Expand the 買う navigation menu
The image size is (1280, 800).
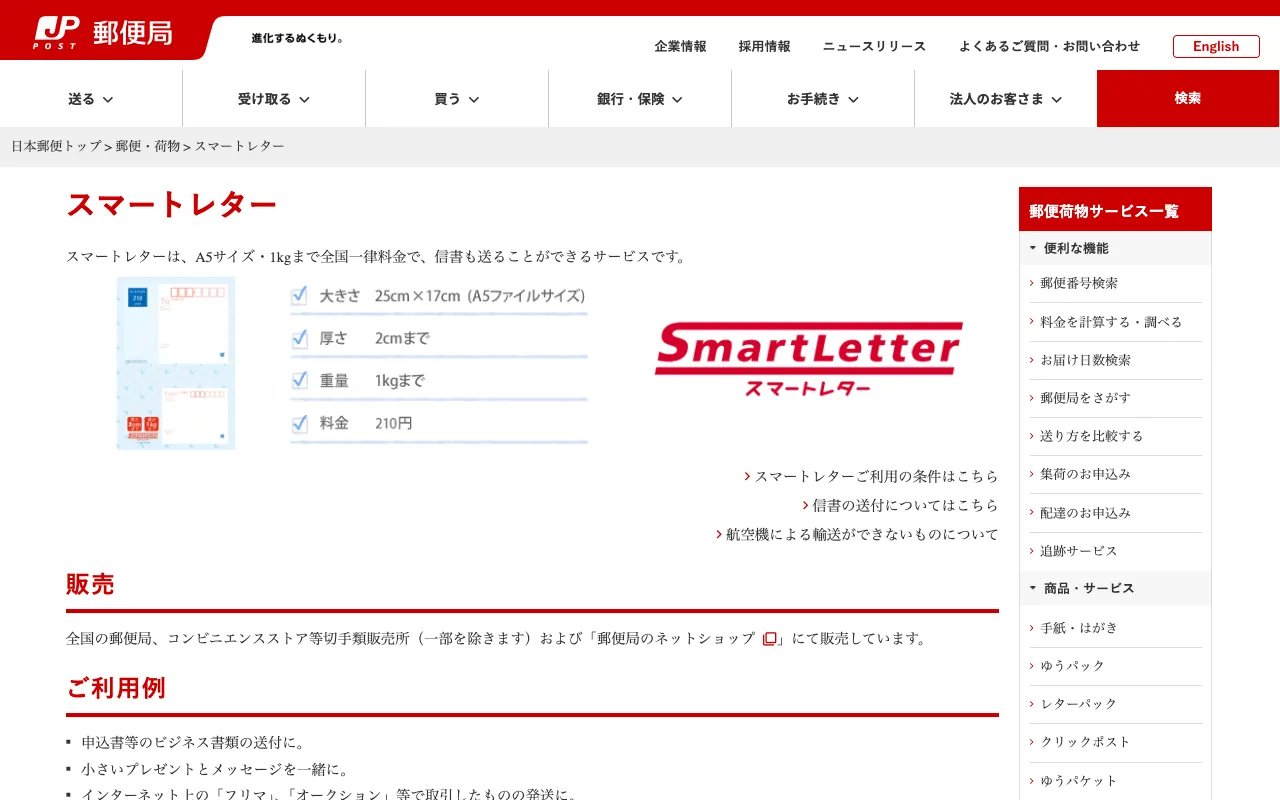point(457,99)
